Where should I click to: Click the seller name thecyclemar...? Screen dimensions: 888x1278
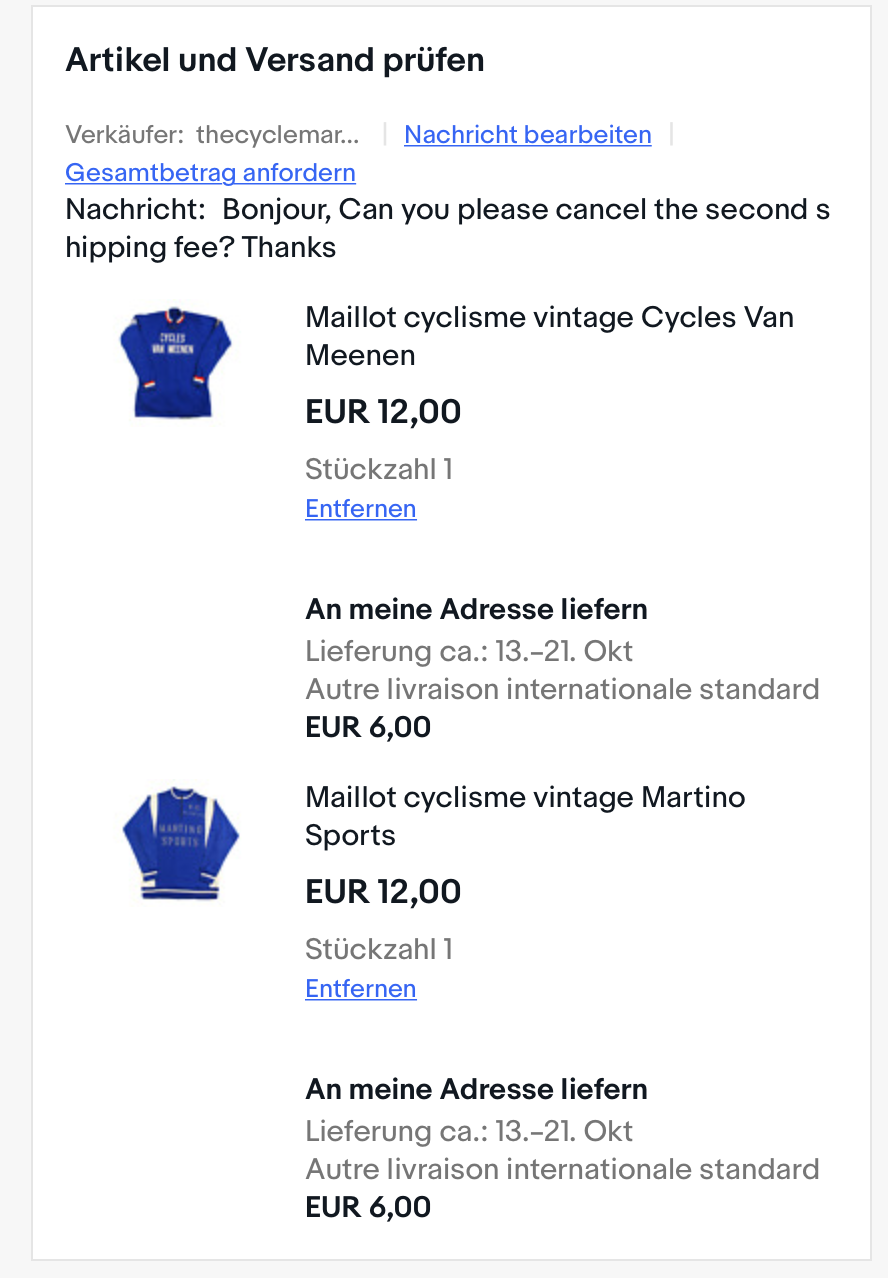click(276, 135)
